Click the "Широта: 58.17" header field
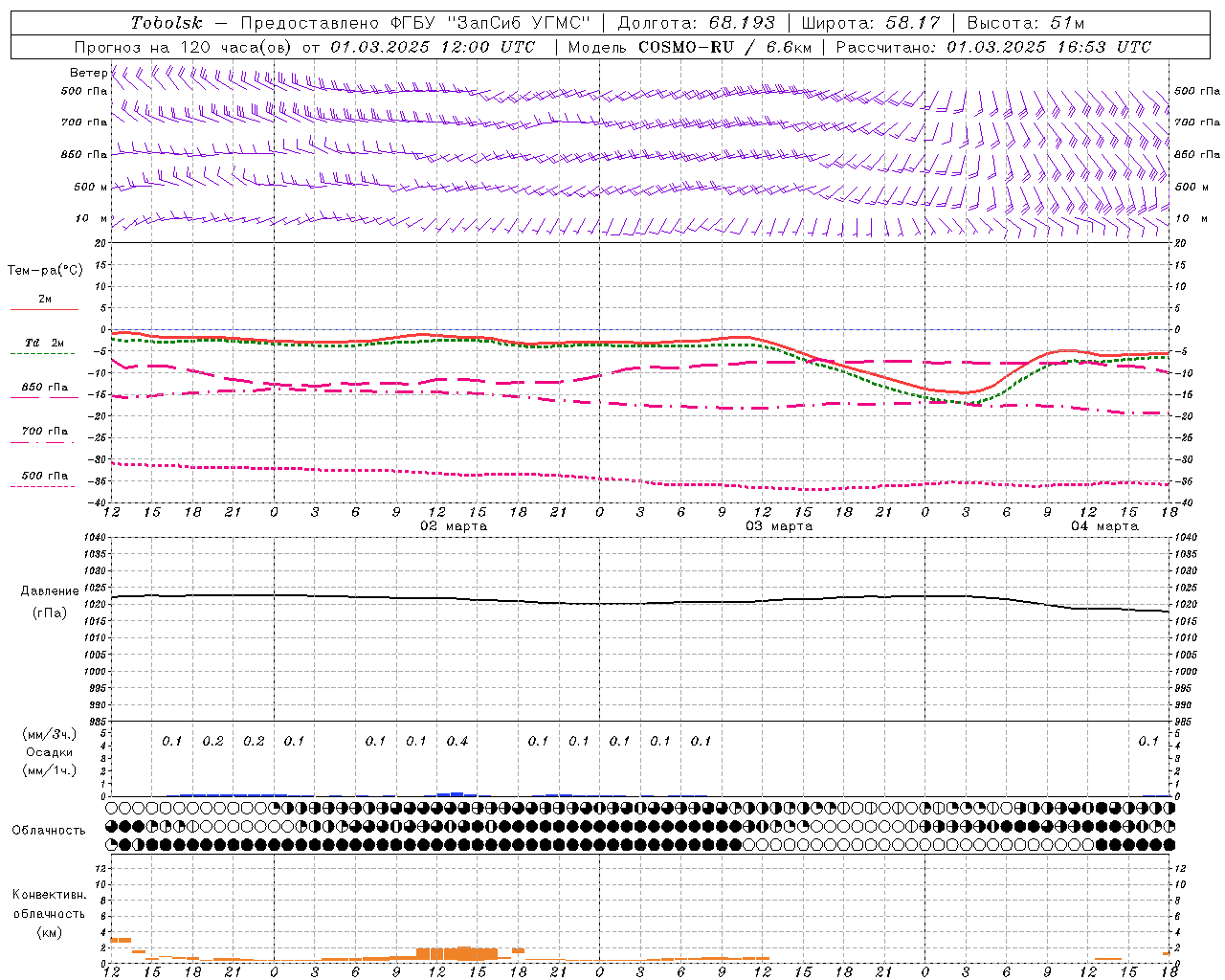This screenshot has height=980, width=1225. click(871, 23)
